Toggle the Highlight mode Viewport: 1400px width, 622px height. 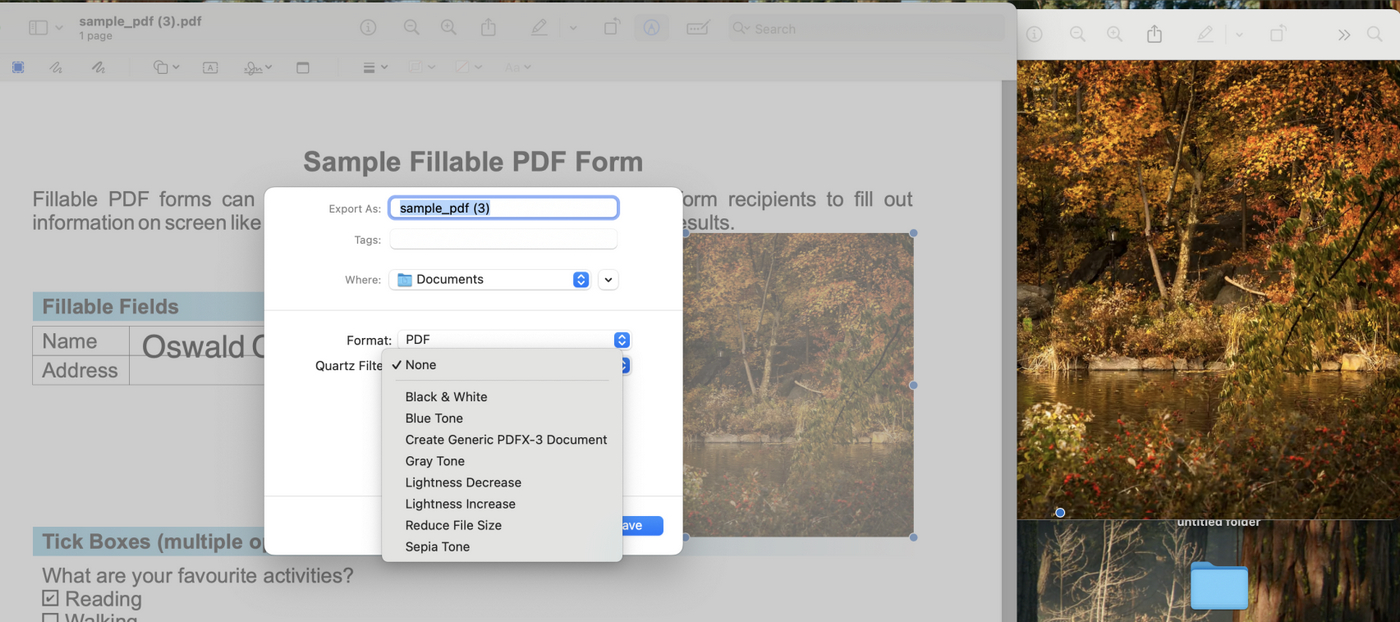539,27
